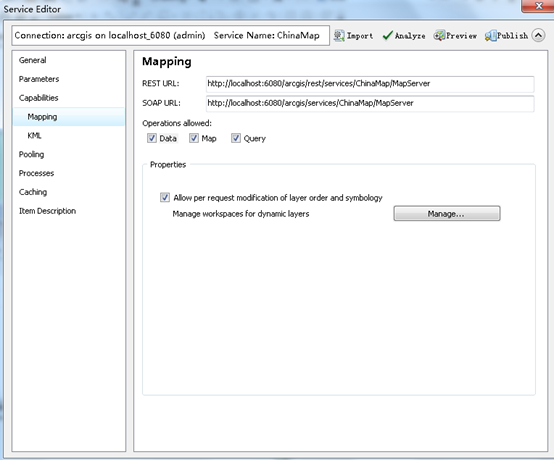Screen dimensions: 554x460
Task: Click the Properties group label
Action: 168,165
